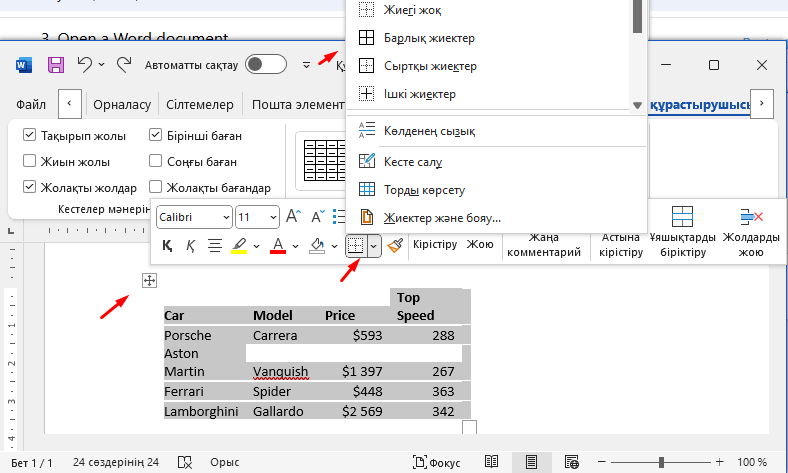This screenshot has height=473, width=788.
Task: Click the shading paint bucket icon
Action: [x=317, y=246]
